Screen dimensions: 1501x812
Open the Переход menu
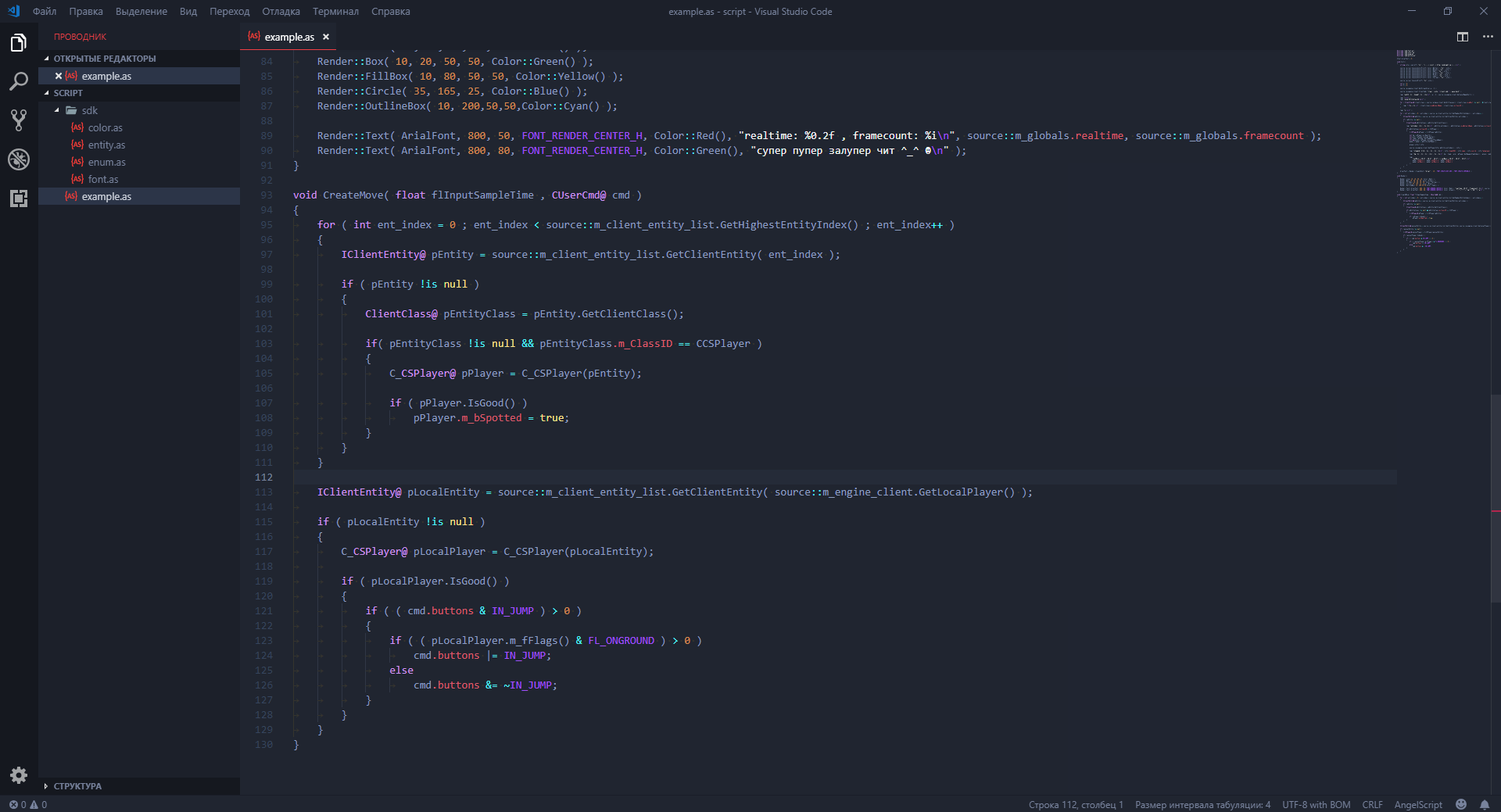pyautogui.click(x=230, y=11)
